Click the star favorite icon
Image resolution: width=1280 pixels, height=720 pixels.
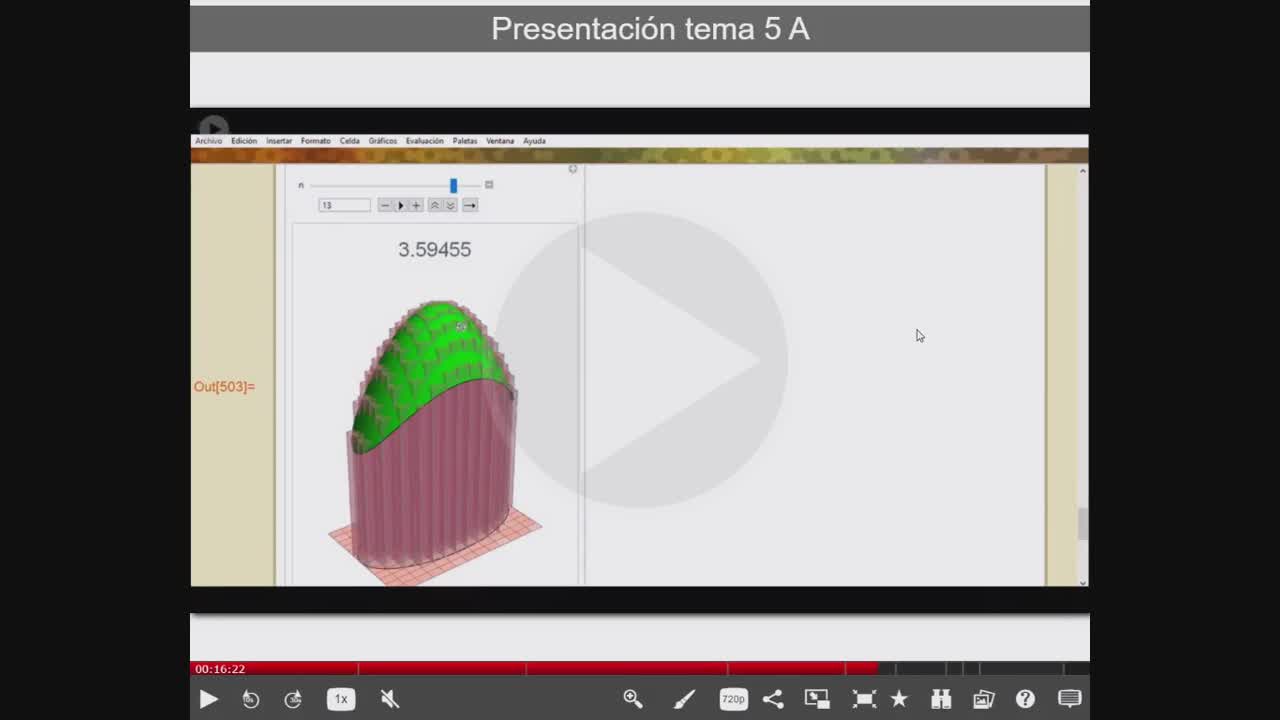(x=899, y=699)
